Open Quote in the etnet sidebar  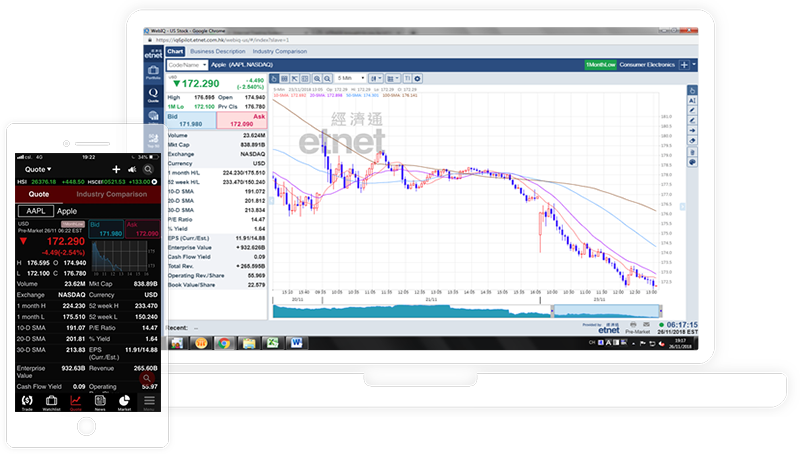pos(153,94)
